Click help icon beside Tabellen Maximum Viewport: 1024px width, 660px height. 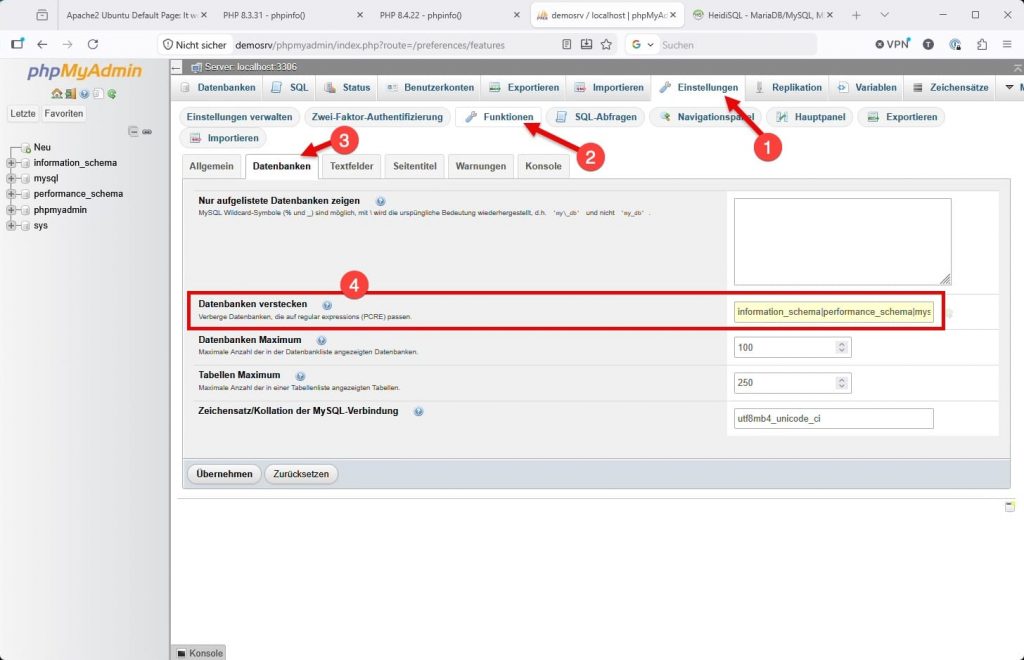[300, 376]
